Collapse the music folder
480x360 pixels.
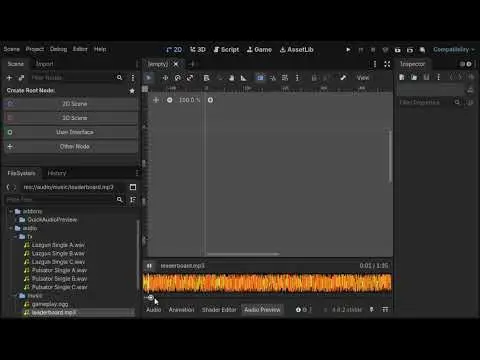15,296
